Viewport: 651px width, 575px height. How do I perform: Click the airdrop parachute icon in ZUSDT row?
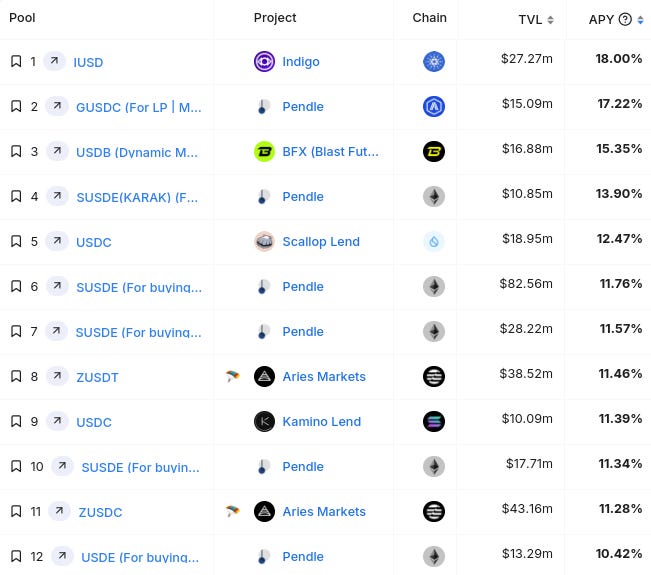tap(232, 376)
